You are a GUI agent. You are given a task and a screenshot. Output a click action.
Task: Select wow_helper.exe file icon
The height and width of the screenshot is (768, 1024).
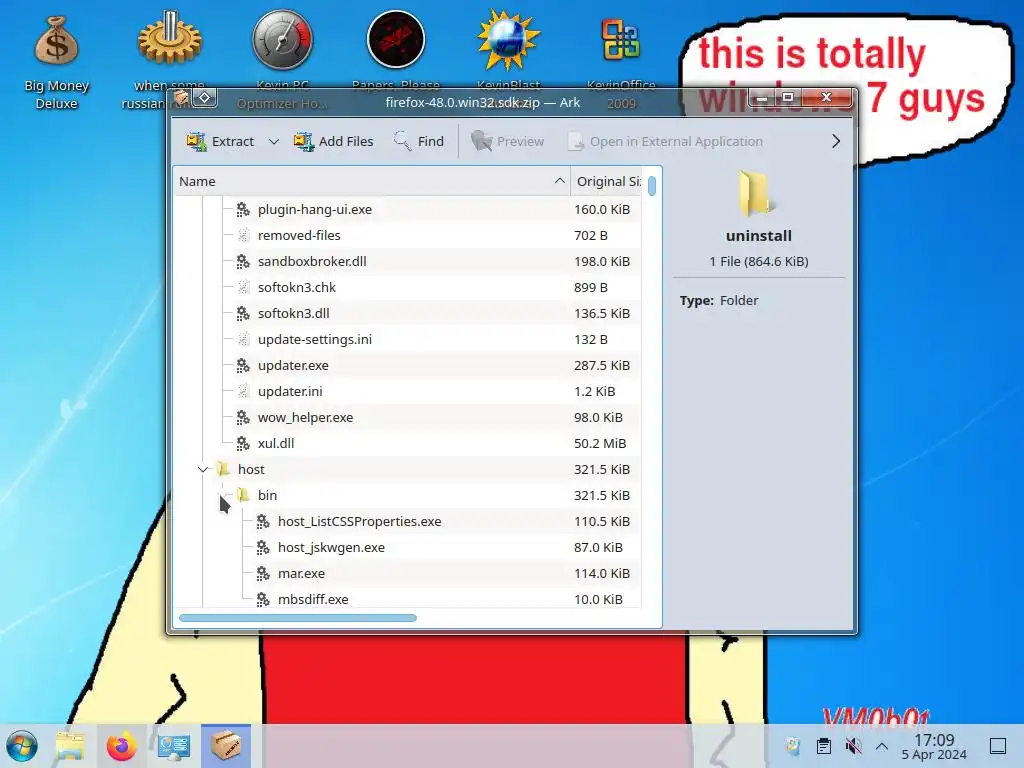[243, 417]
